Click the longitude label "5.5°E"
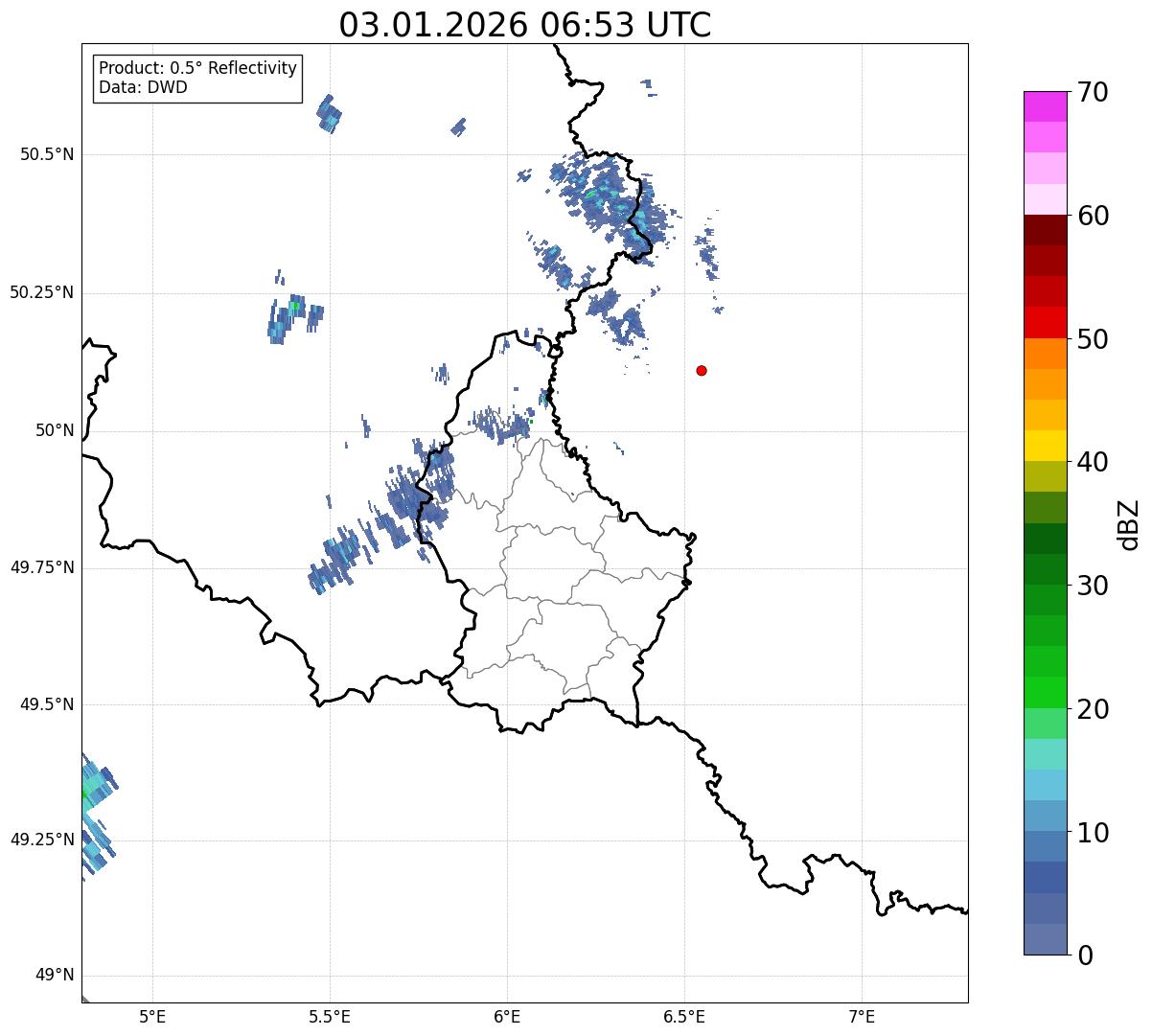 (x=331, y=1016)
